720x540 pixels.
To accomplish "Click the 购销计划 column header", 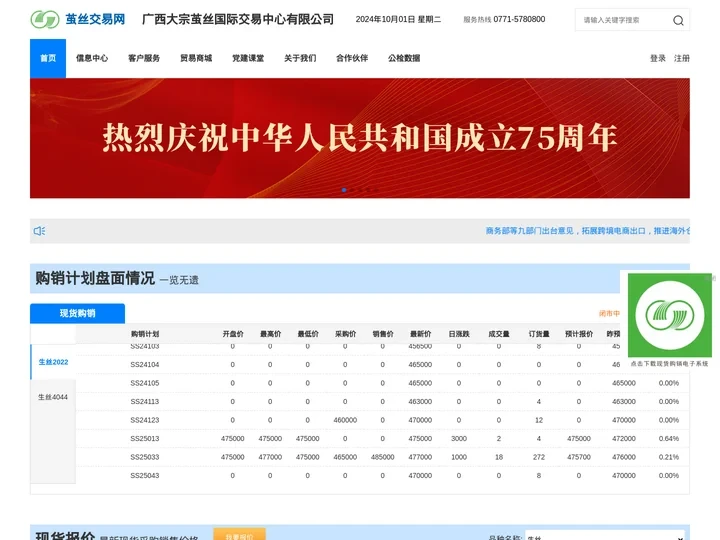I will 145,334.
